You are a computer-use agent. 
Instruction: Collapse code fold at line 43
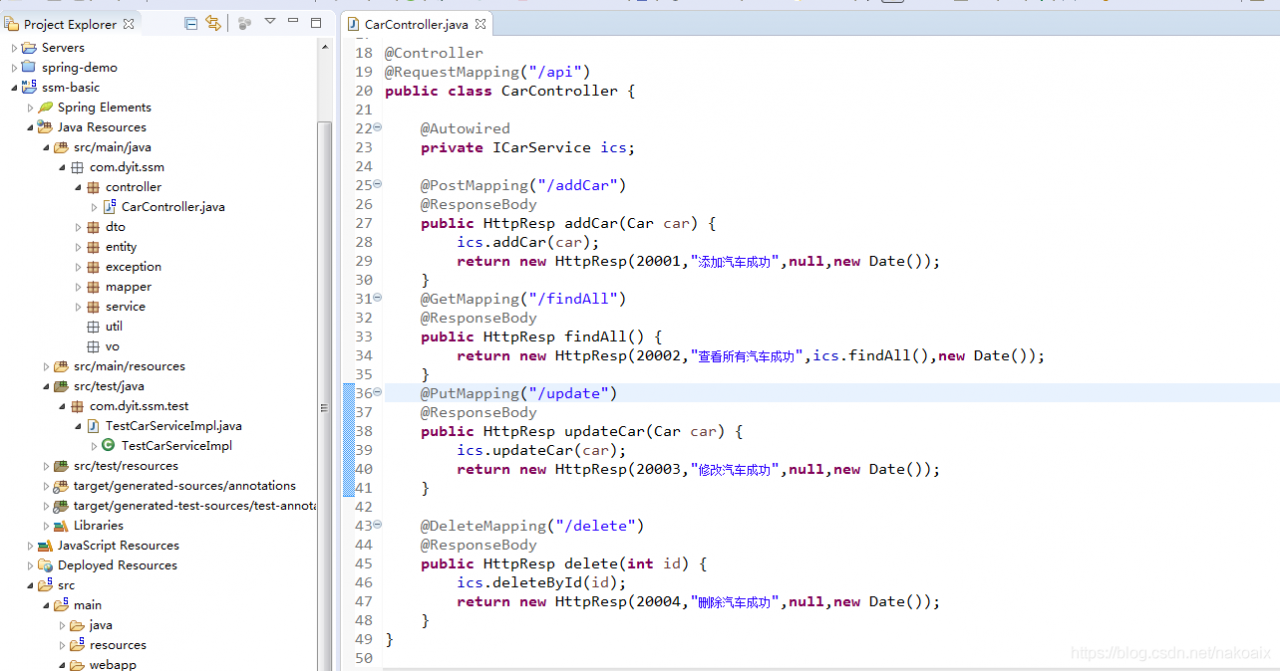[x=377, y=525]
